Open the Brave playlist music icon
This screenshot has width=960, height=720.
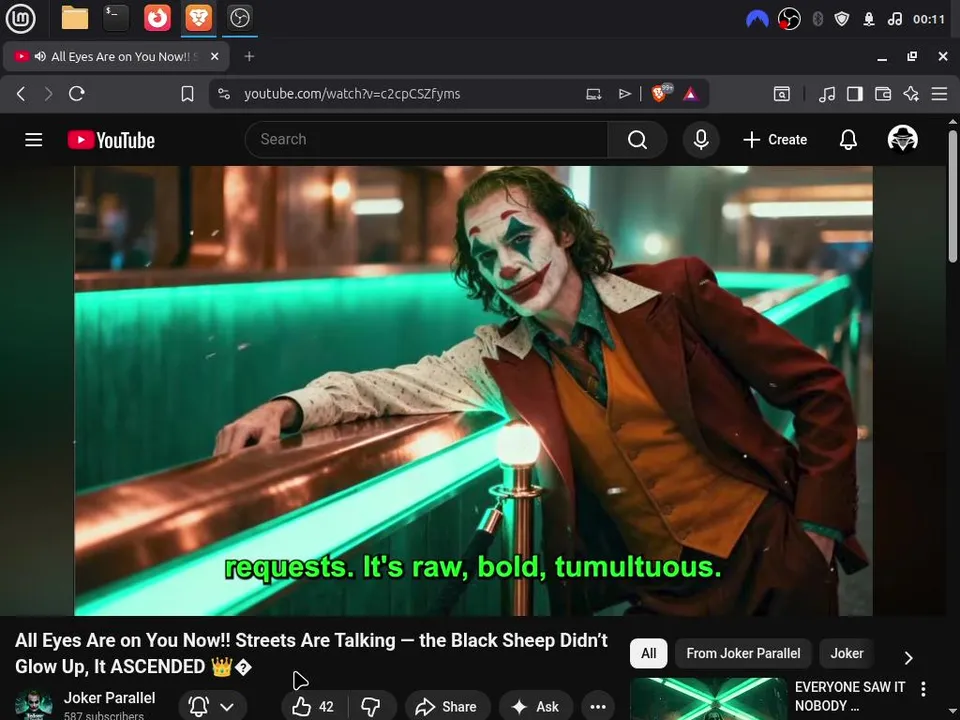tap(827, 94)
